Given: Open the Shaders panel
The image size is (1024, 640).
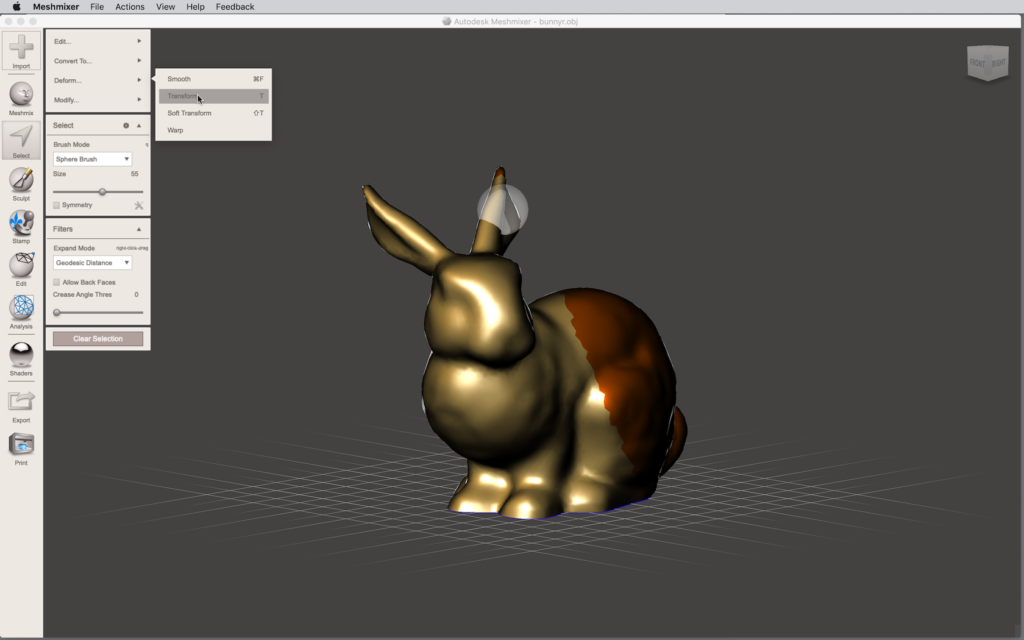Looking at the screenshot, I should pos(21,354).
